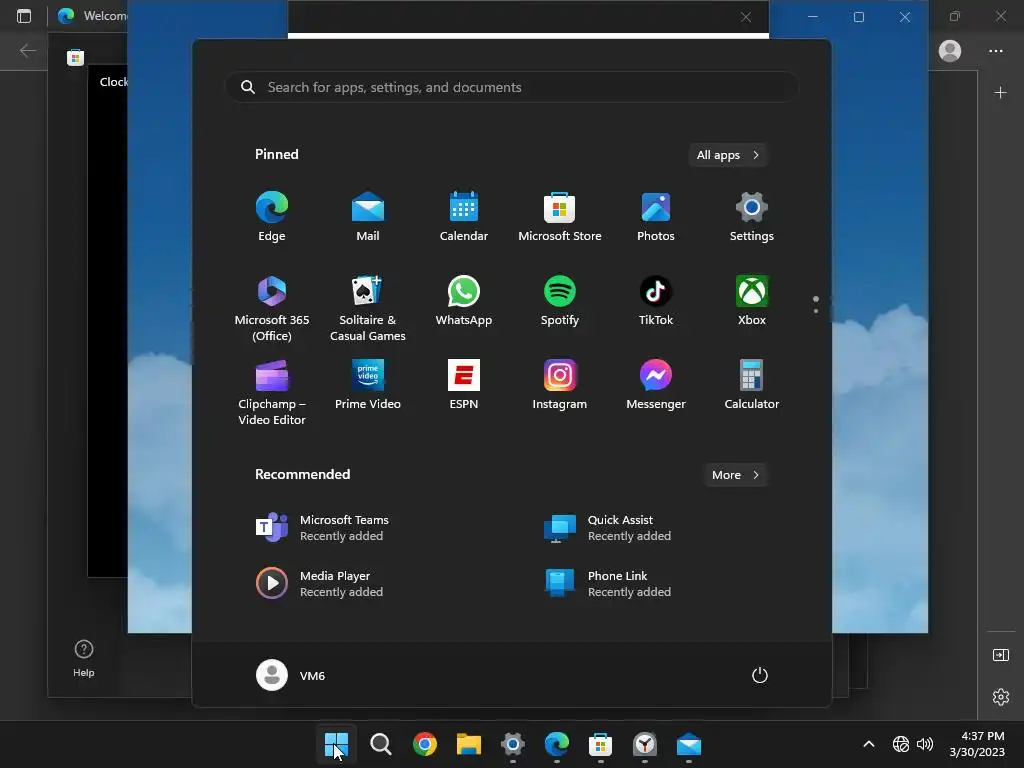The image size is (1024, 768).
Task: Open the Edge profile avatar
Action: pos(950,50)
